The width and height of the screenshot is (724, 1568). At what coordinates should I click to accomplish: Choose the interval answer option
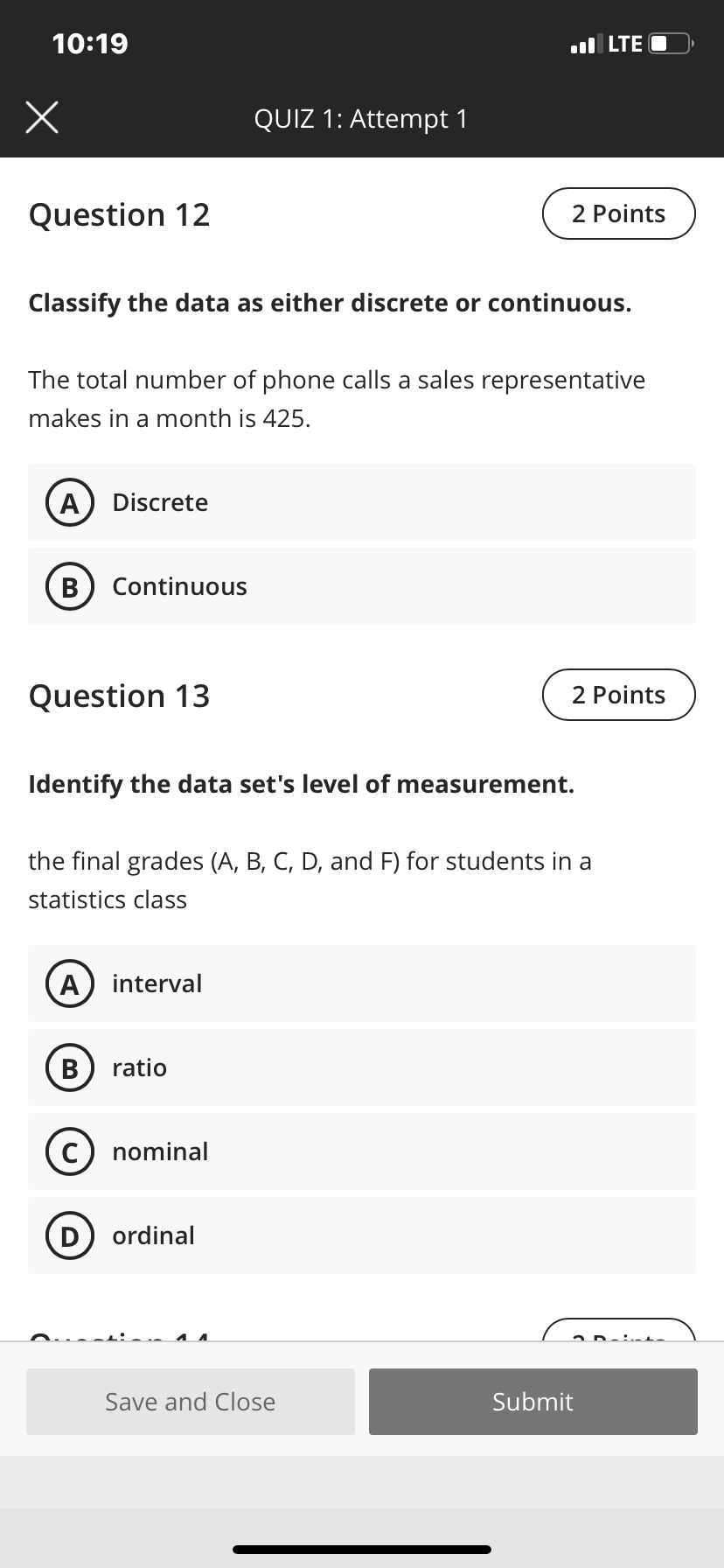pyautogui.click(x=362, y=983)
